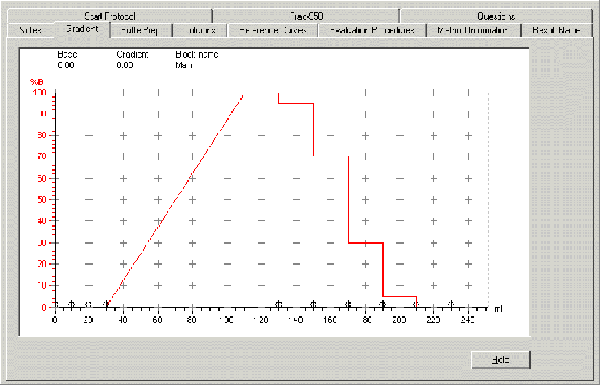Switch to the Start Protocol tab
Screen dimensions: 600x387
click(x=109, y=16)
